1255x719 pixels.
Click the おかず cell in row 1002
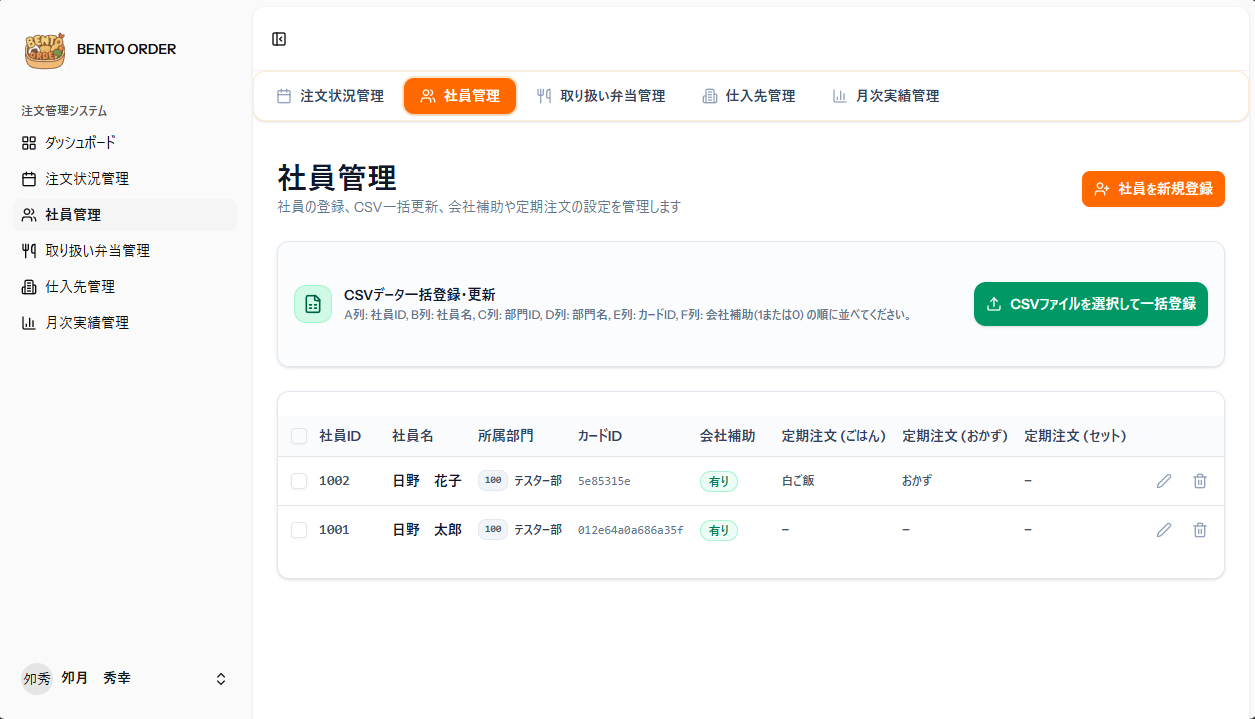(917, 481)
